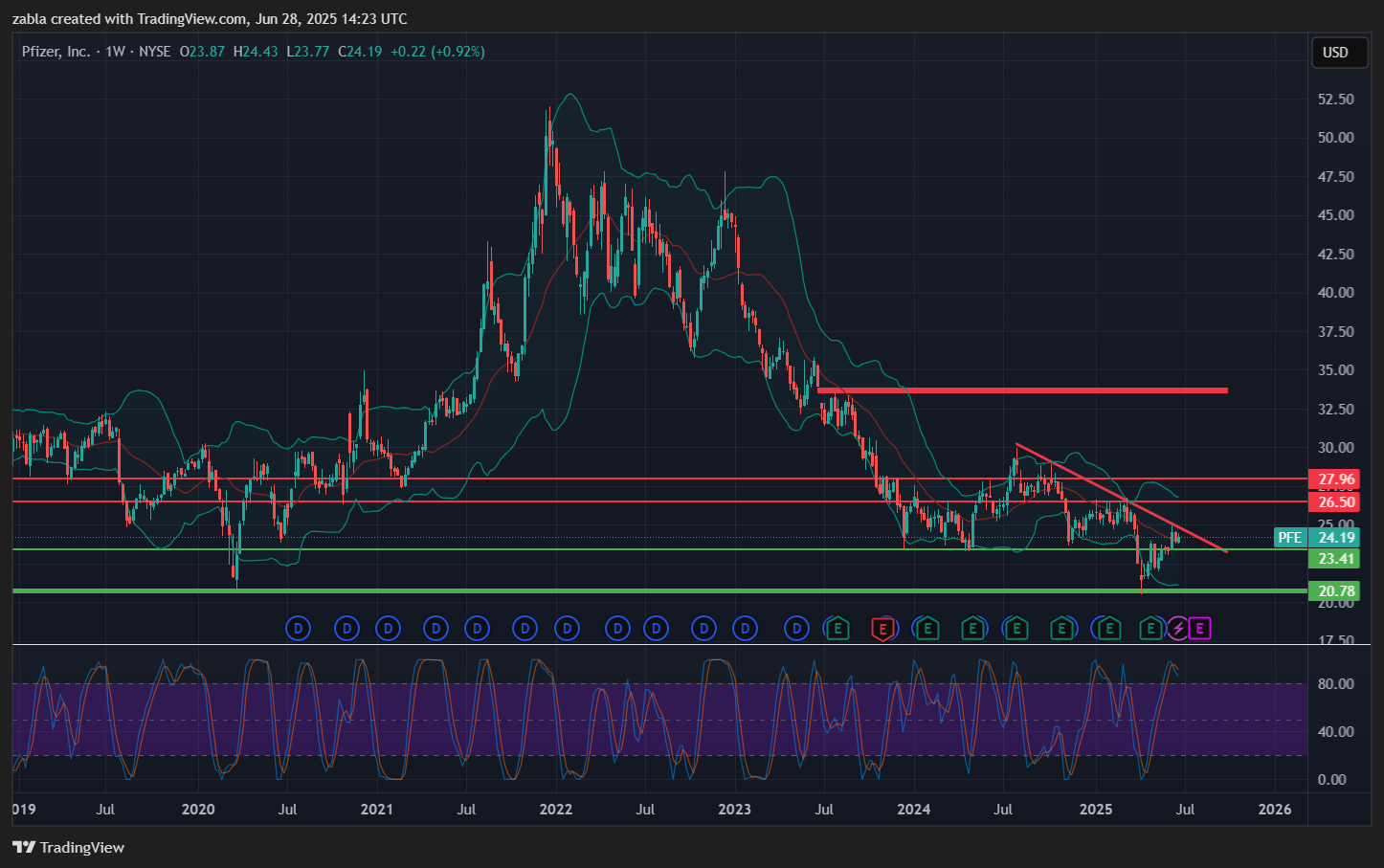Click the 30.00 price axis label
This screenshot has width=1384, height=868.
point(1336,448)
